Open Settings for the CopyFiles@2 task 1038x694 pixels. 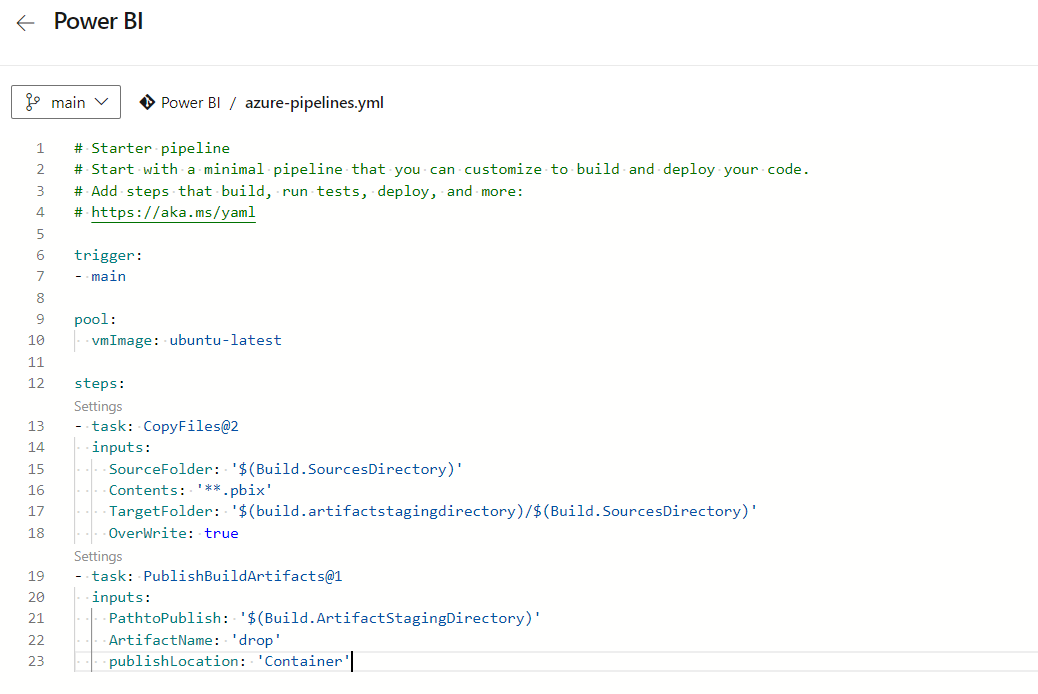97,405
